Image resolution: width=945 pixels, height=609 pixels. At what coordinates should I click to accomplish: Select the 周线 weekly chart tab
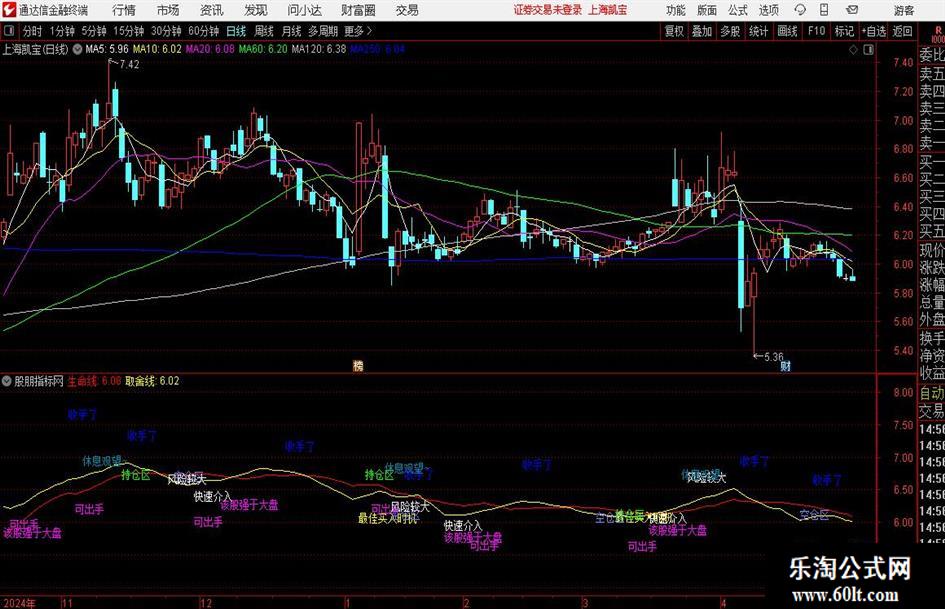(264, 31)
